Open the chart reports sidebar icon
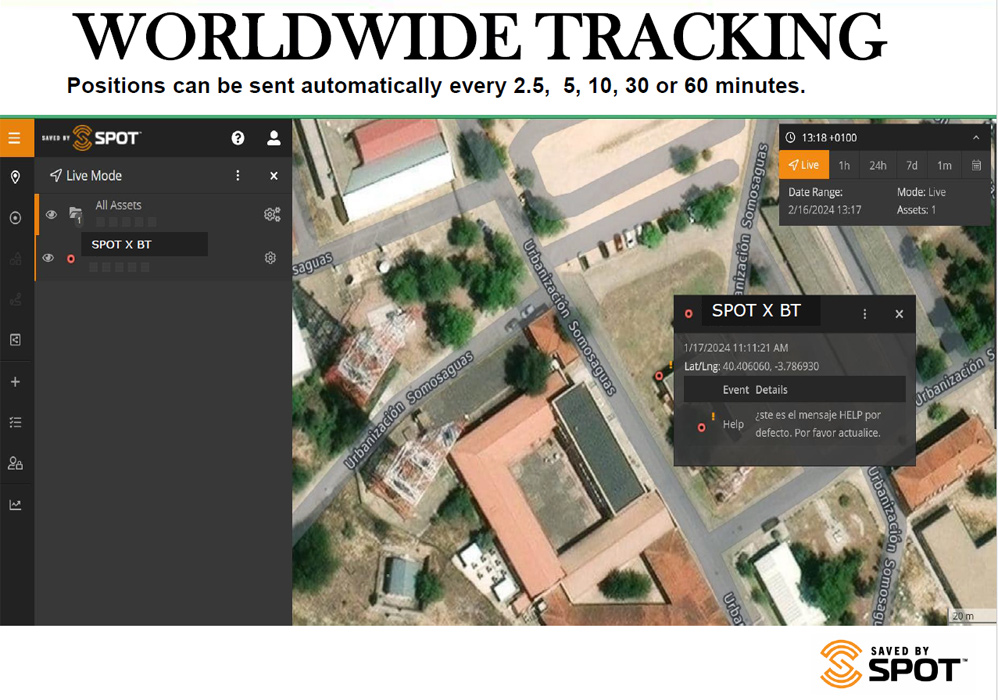This screenshot has height=700, width=998. pos(15,505)
